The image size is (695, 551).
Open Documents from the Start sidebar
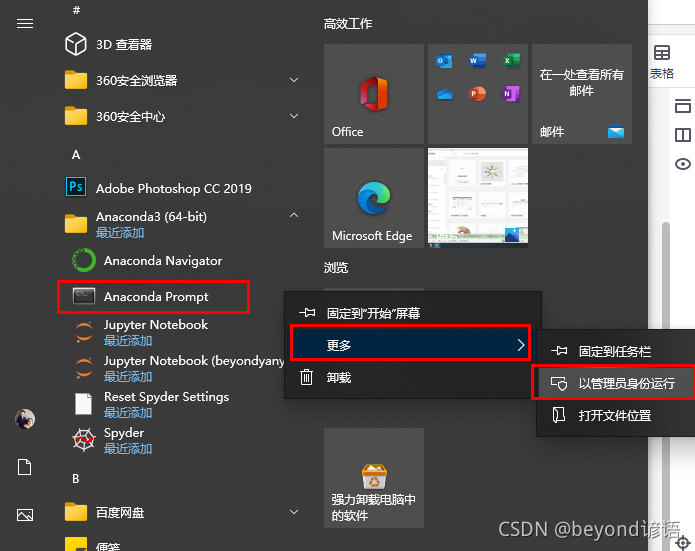(x=24, y=467)
